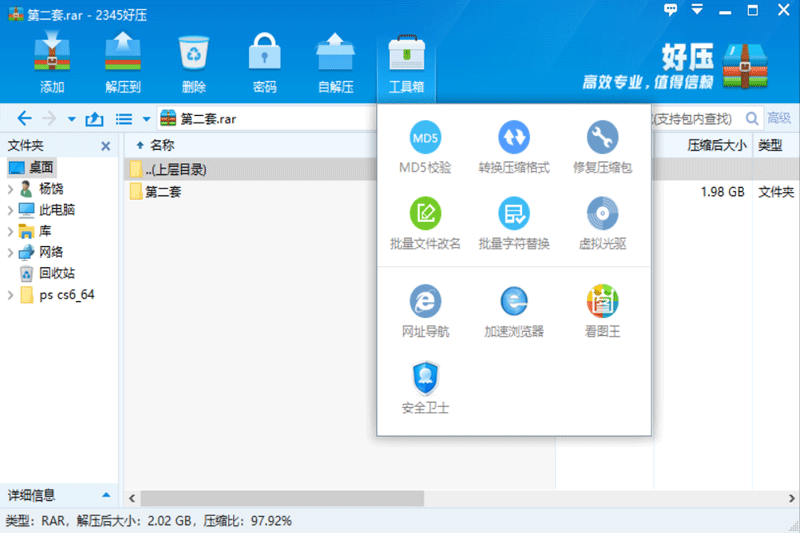Viewport: 800px width, 533px height.
Task: Click 解压到 to extract the archive
Action: pos(122,62)
